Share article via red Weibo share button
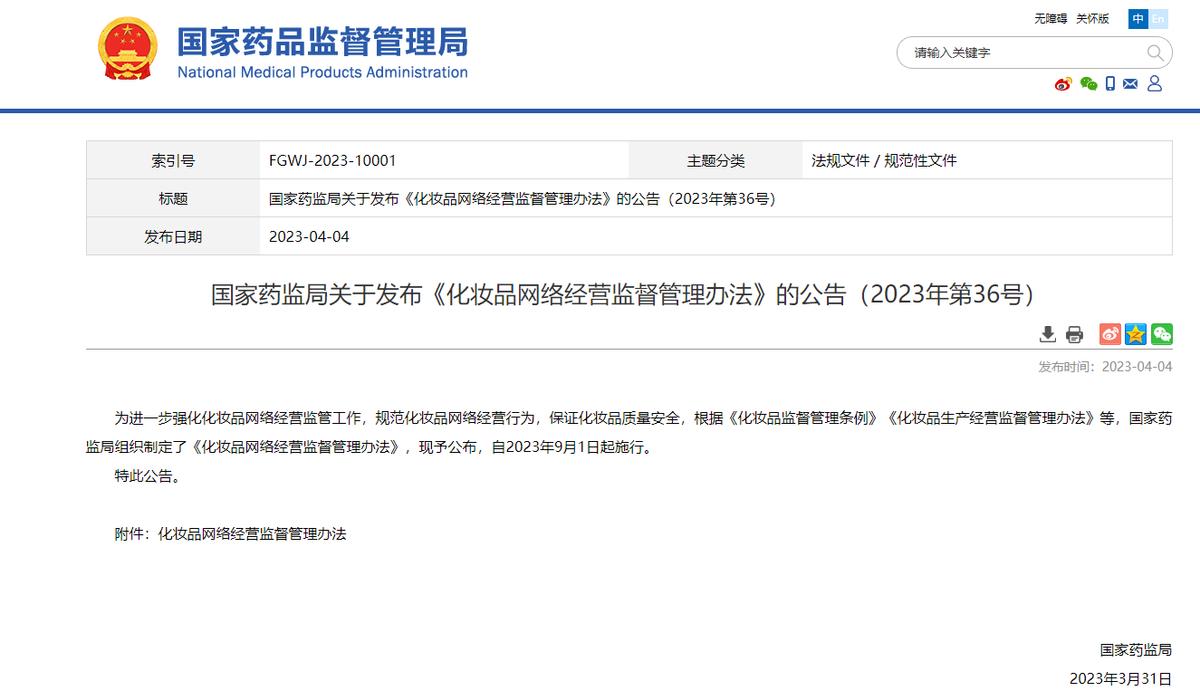This screenshot has height=691, width=1200. pos(1110,334)
